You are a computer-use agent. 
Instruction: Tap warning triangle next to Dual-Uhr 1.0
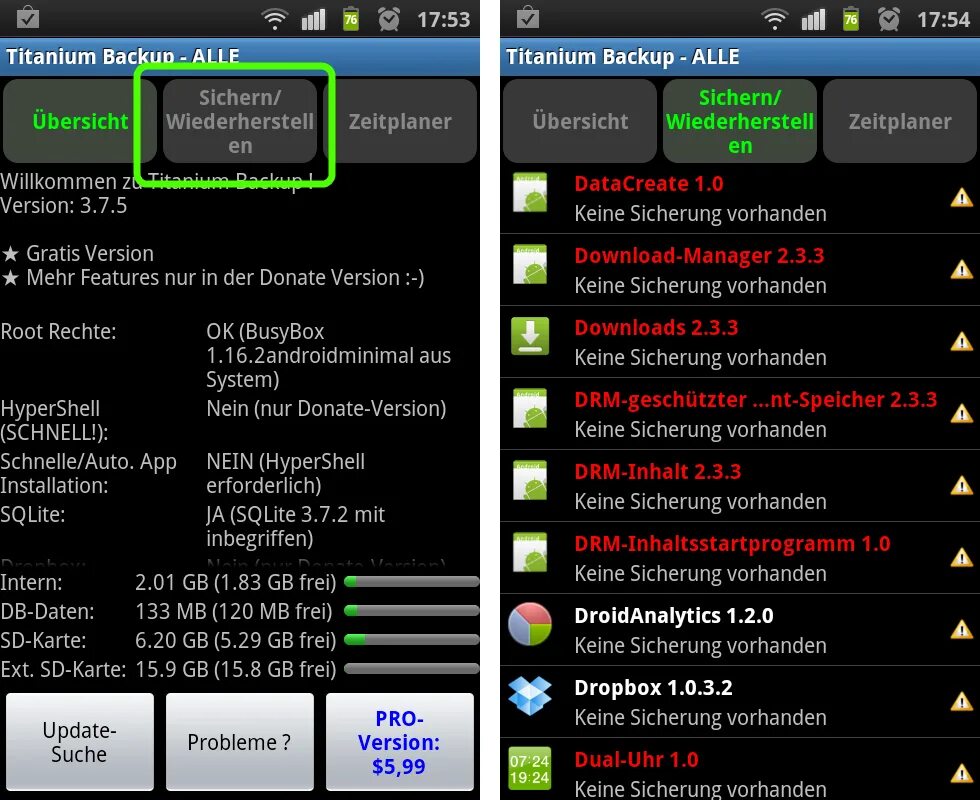[x=961, y=774]
